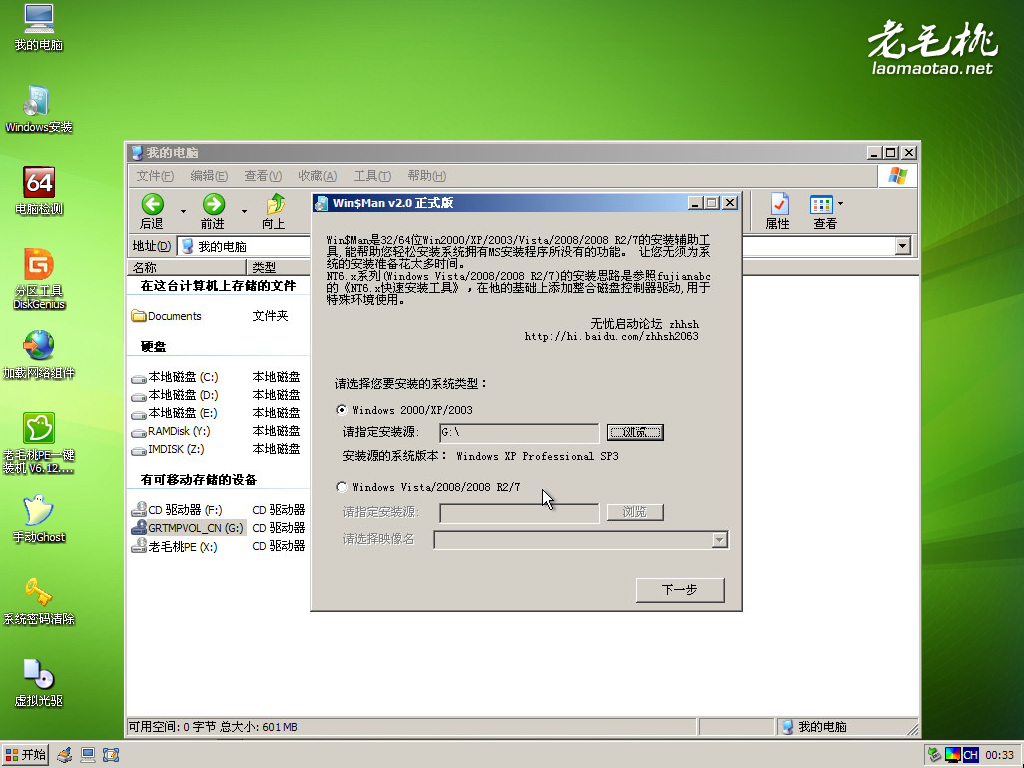Select the Documents folder in the file list
Screen dimensions: 1024x768
click(167, 316)
